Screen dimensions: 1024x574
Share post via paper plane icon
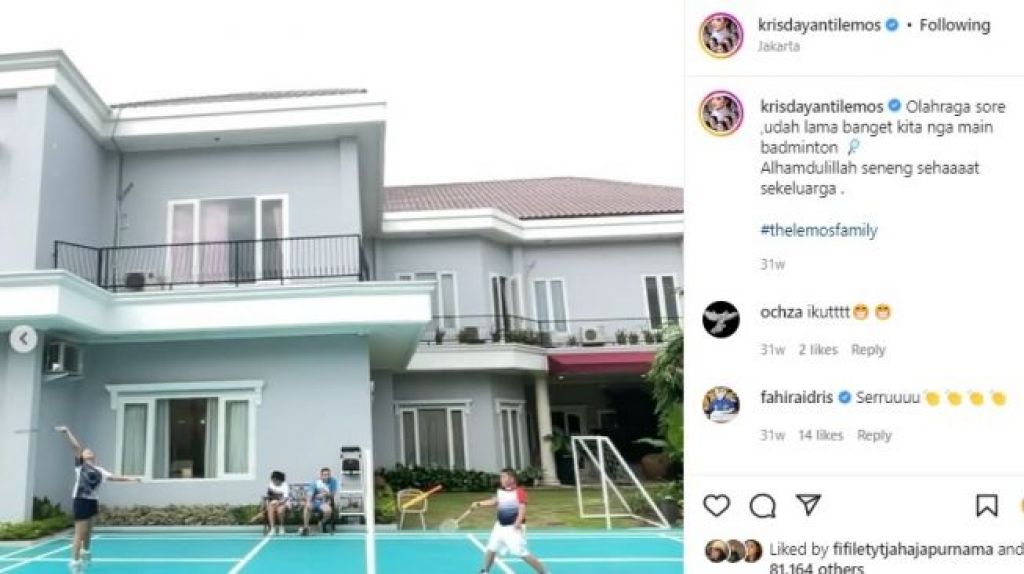(x=808, y=505)
